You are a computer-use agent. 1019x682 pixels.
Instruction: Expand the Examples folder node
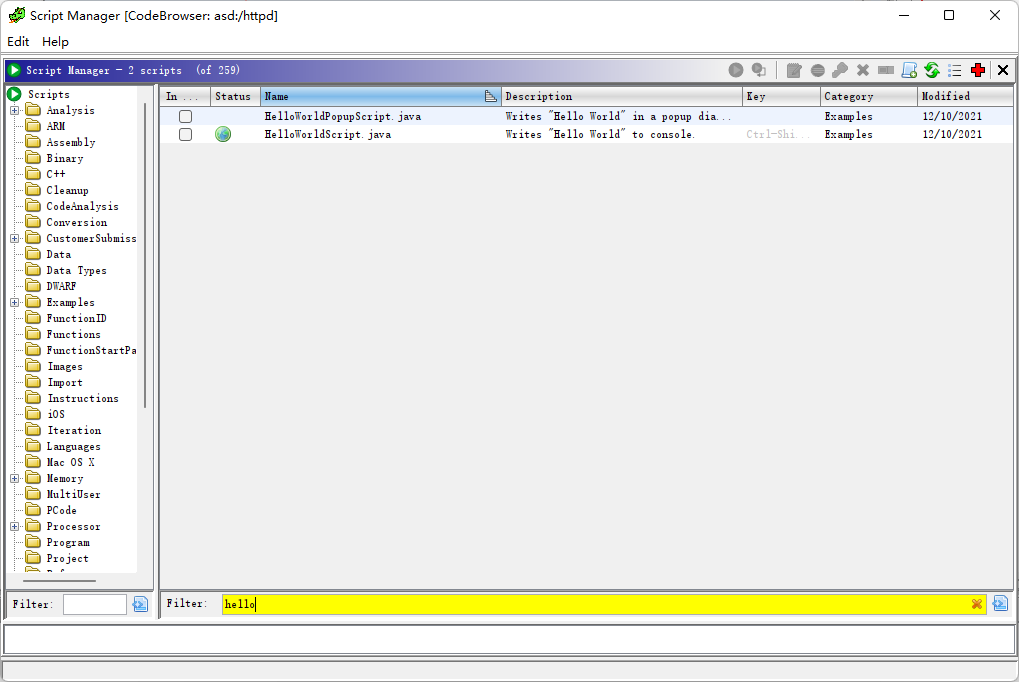[x=14, y=302]
